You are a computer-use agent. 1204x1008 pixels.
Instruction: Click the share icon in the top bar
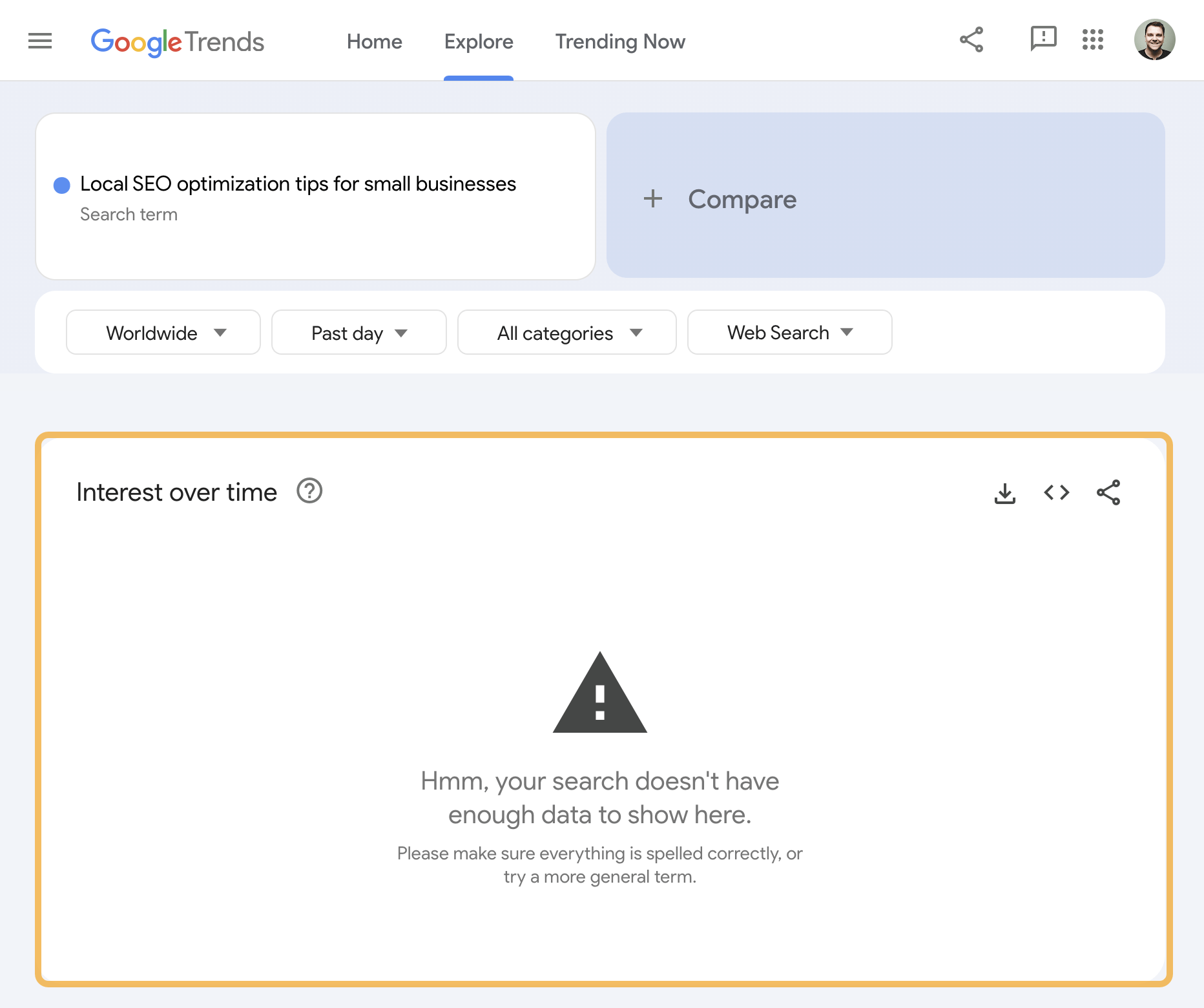coord(971,40)
